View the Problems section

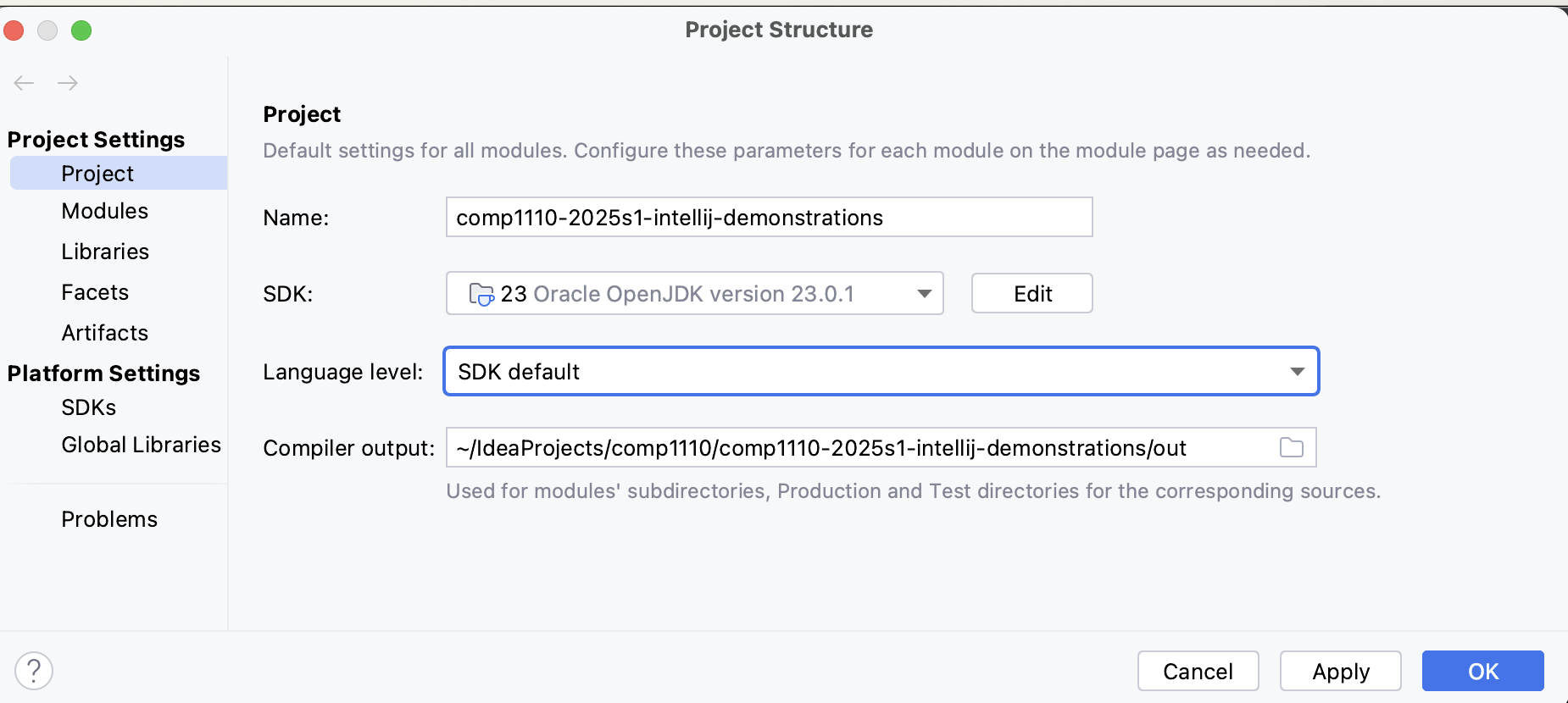(x=109, y=519)
